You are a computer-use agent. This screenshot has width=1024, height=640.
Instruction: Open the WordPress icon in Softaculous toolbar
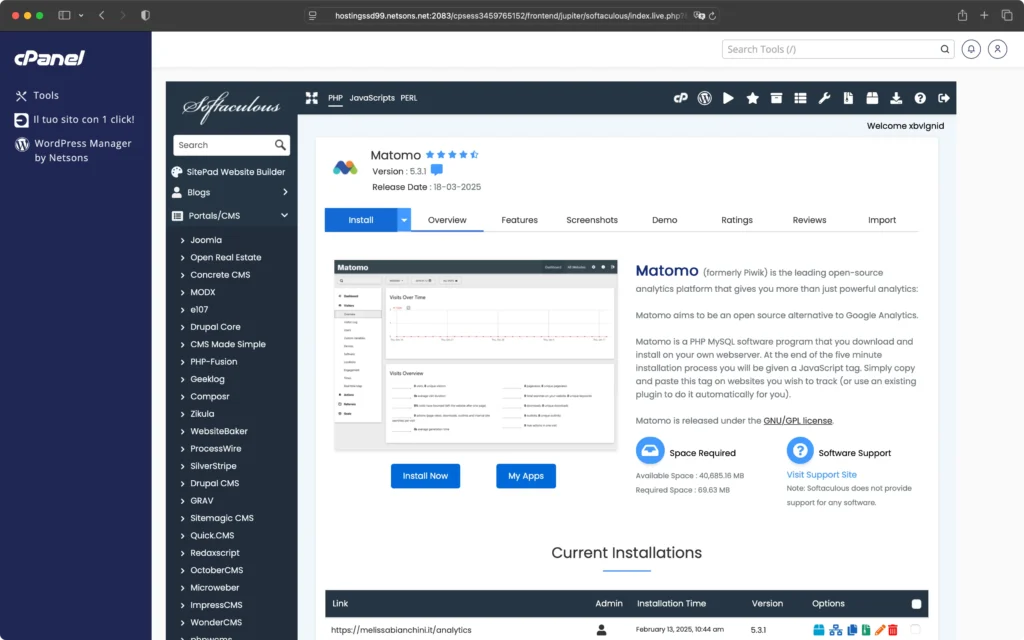coord(704,98)
